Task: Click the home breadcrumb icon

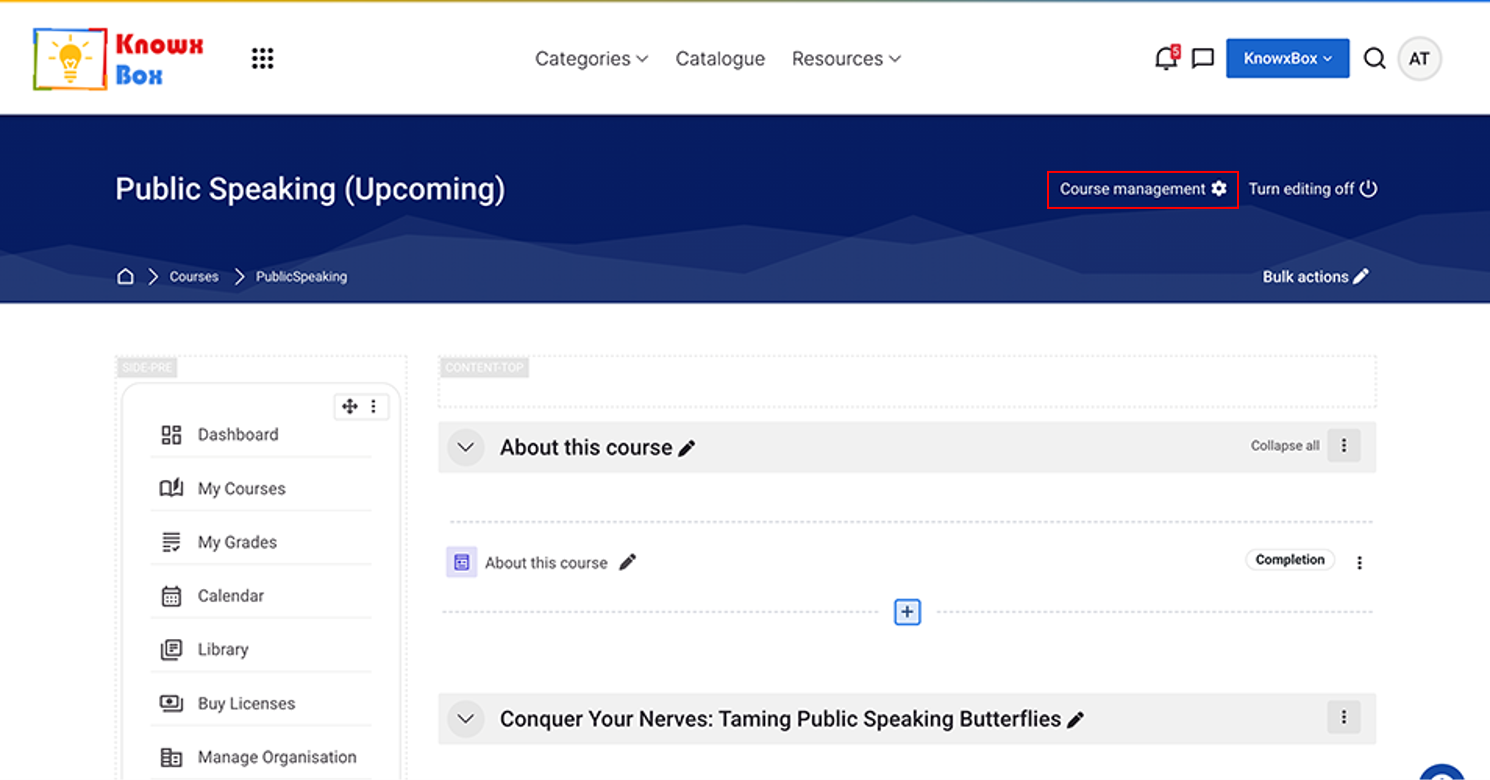Action: pos(125,276)
